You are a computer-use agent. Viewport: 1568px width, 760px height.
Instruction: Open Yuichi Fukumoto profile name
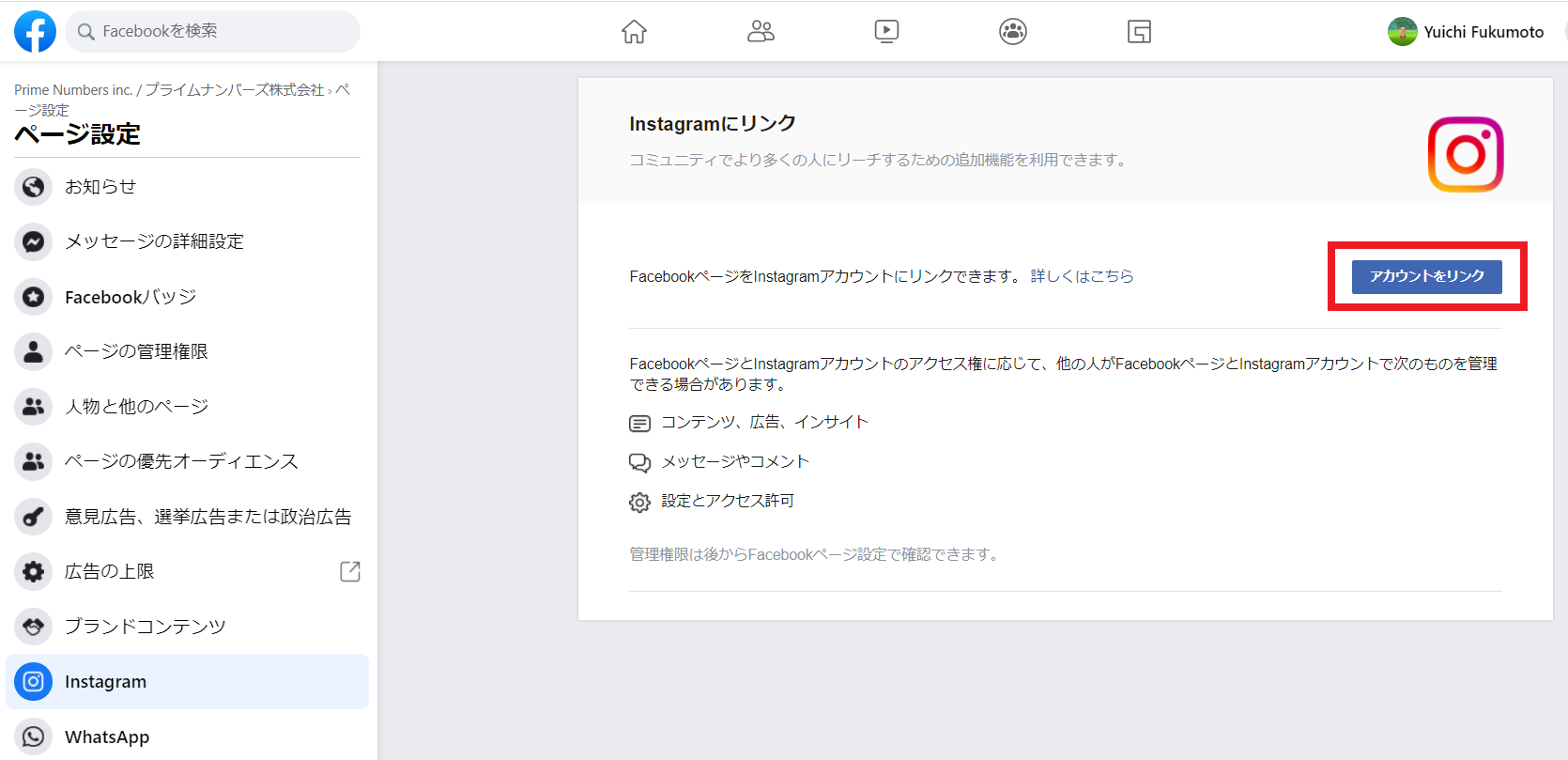pos(1483,32)
